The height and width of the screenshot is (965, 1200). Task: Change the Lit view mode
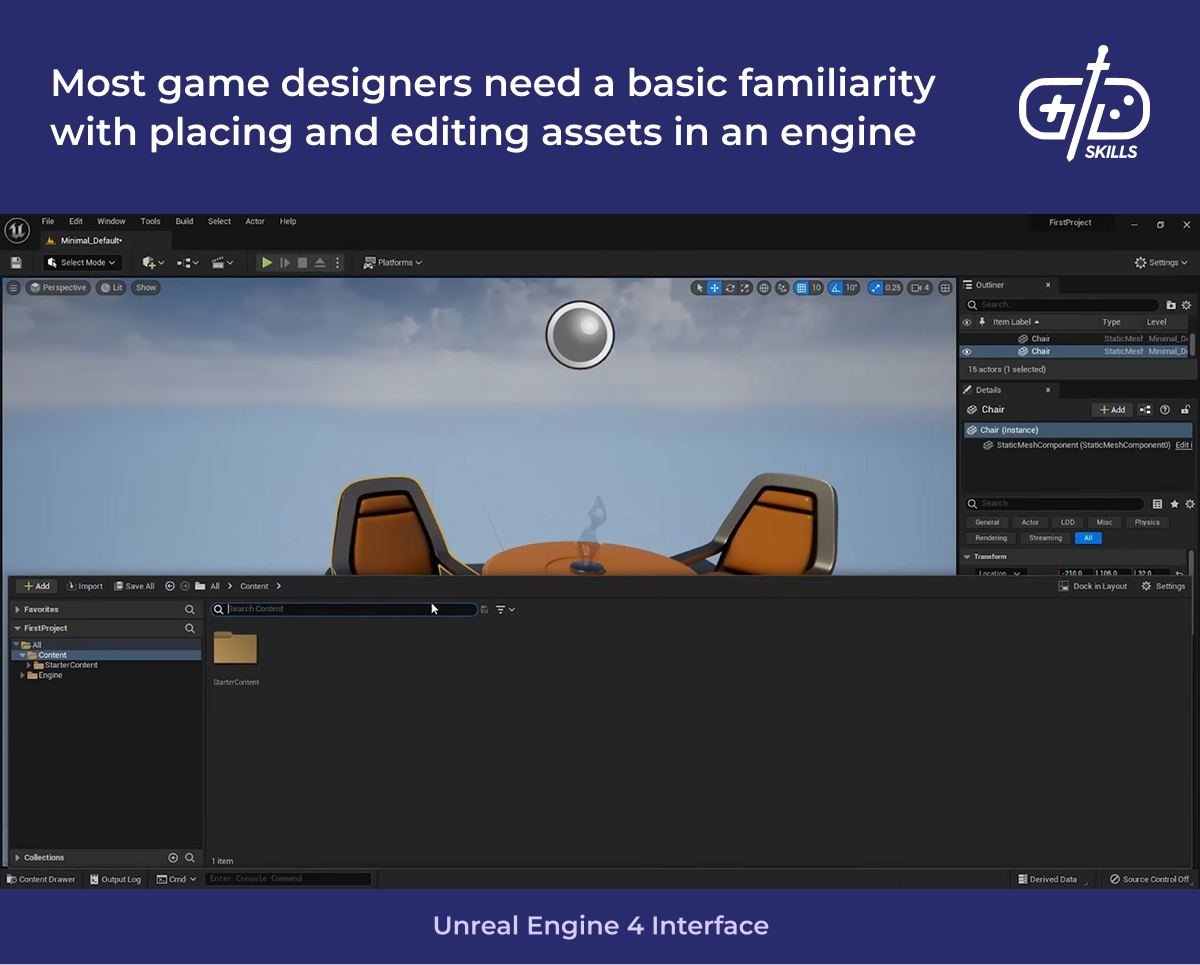point(111,288)
